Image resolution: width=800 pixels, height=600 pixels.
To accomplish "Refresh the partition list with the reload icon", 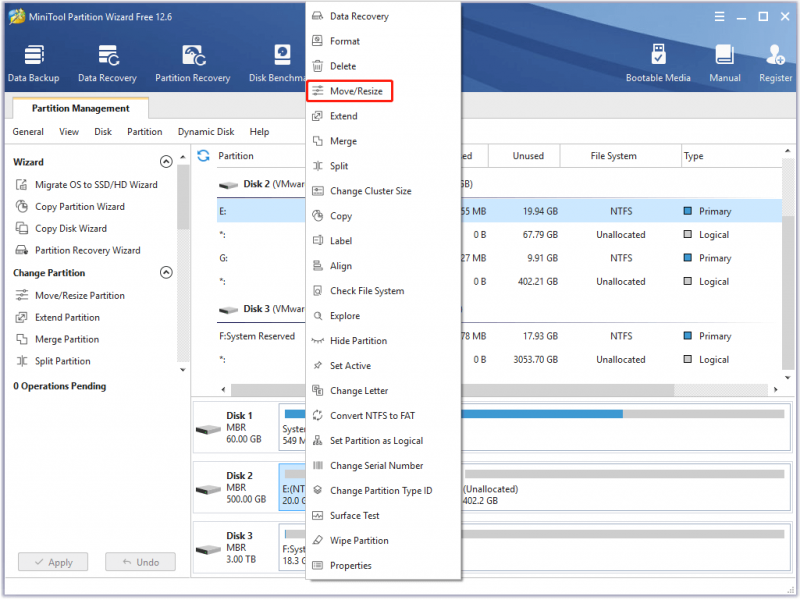I will click(203, 156).
